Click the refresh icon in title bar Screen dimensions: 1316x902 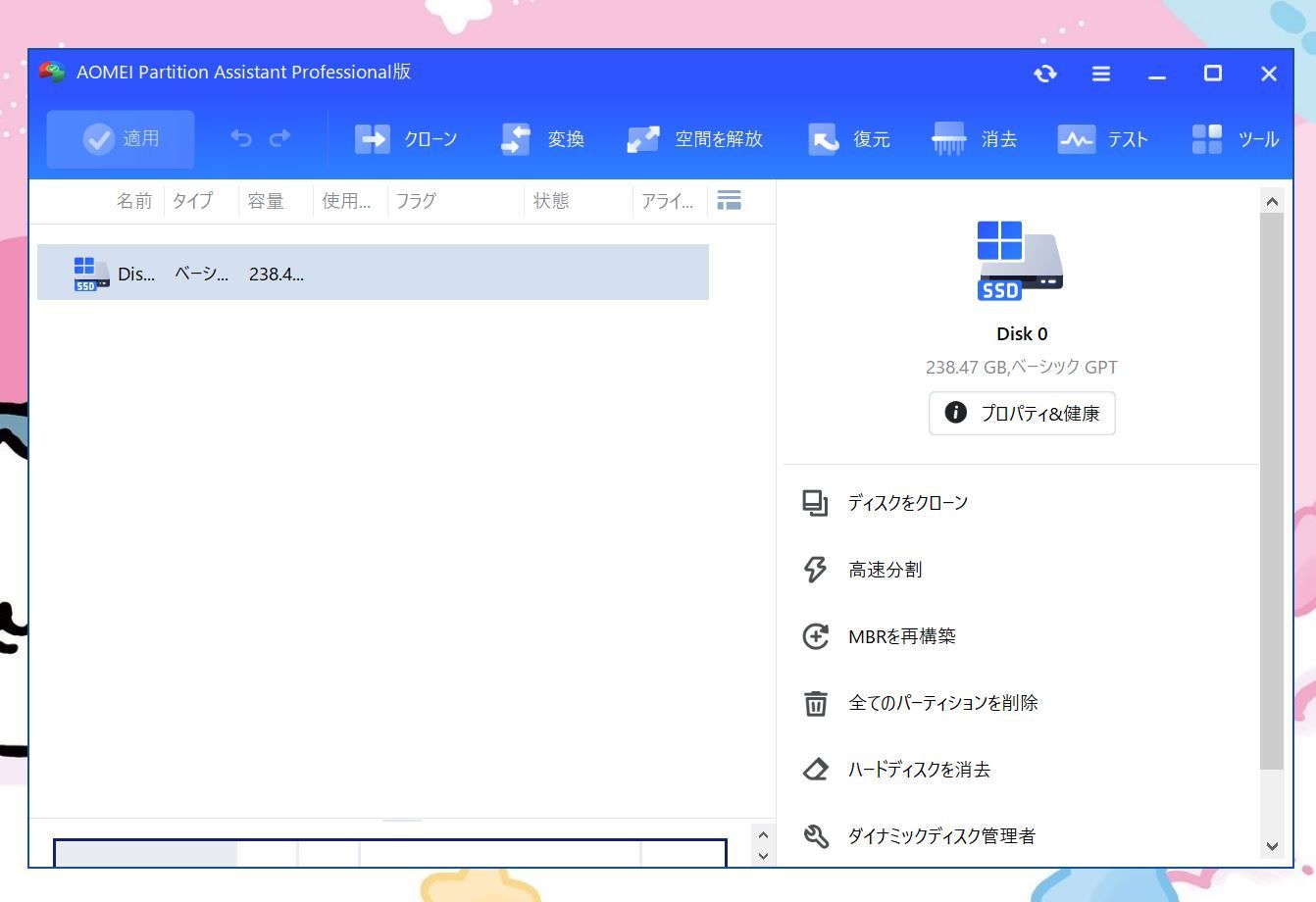click(x=1045, y=74)
